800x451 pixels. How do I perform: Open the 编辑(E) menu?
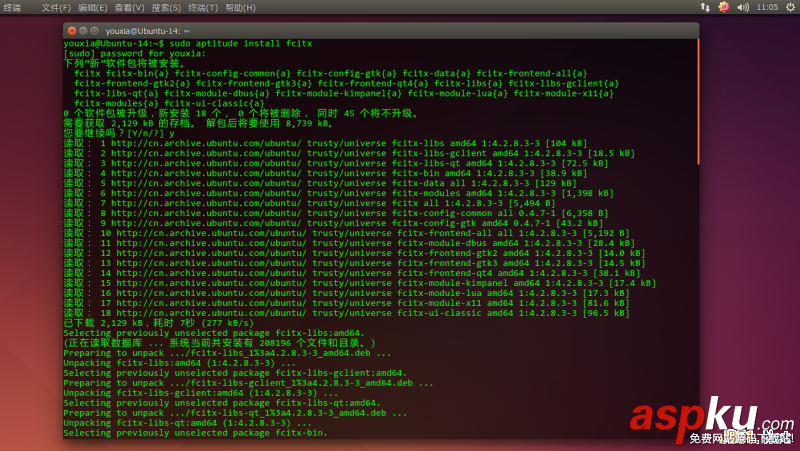point(92,8)
